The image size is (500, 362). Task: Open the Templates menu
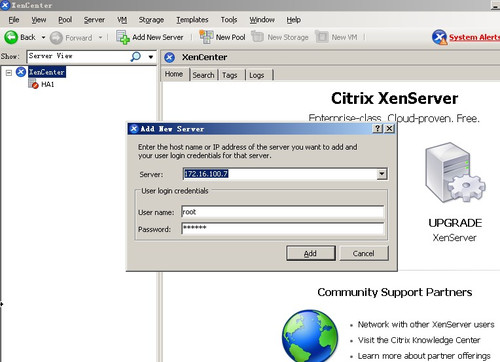point(192,20)
